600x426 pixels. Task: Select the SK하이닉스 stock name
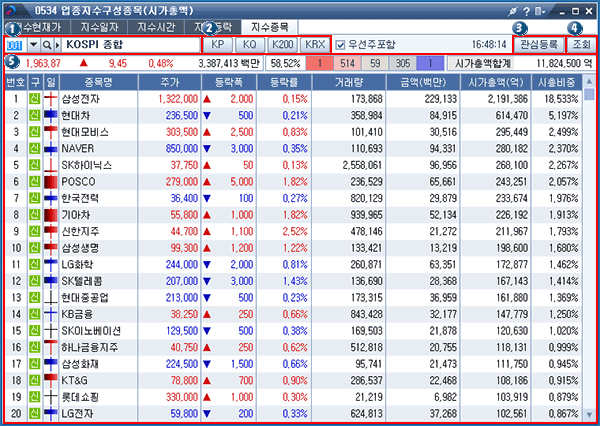pos(87,165)
